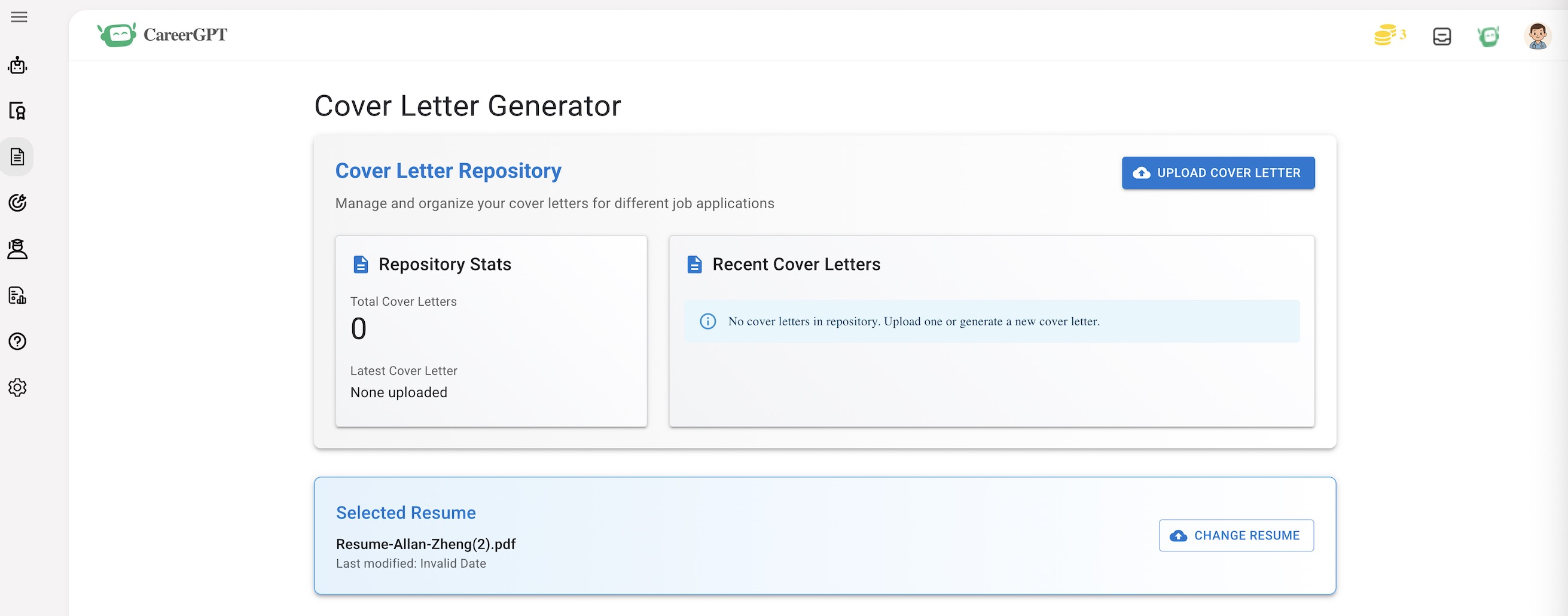The width and height of the screenshot is (1568, 616).
Task: Click the Repository Stats info icon
Action: point(361,264)
